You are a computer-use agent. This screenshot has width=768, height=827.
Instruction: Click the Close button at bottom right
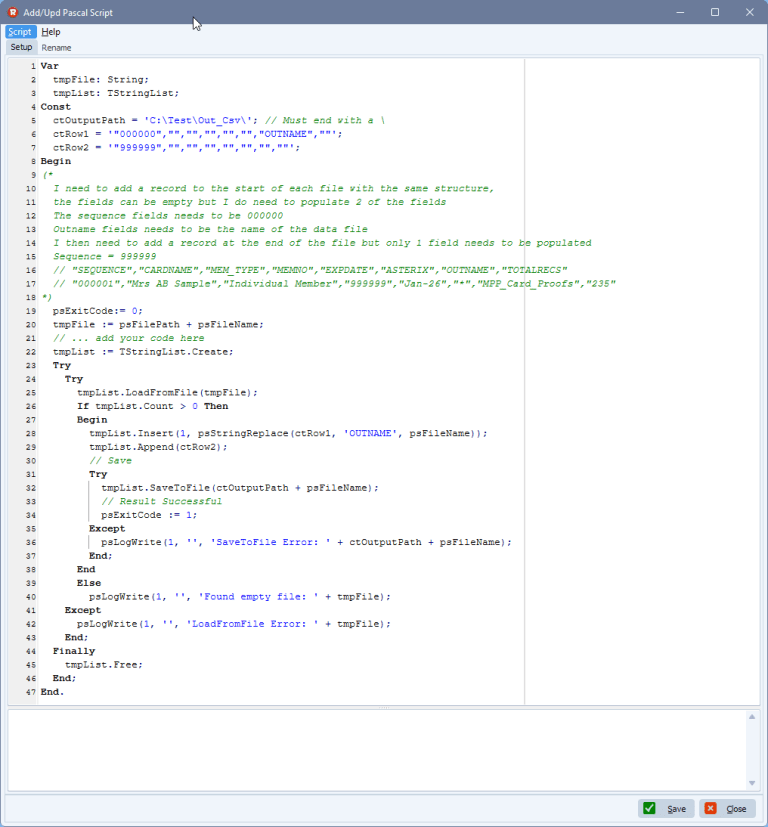point(727,808)
